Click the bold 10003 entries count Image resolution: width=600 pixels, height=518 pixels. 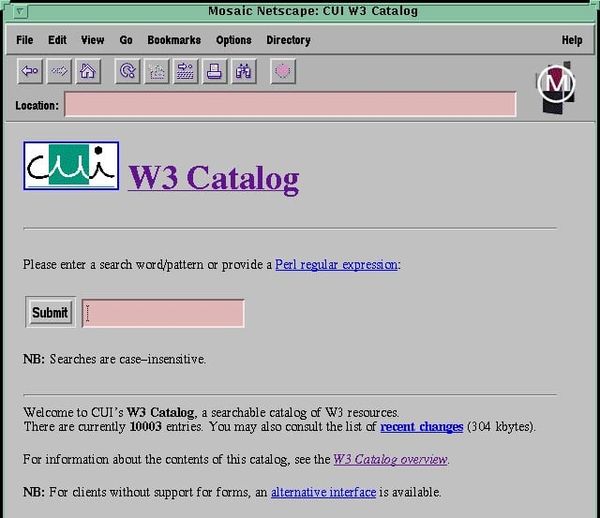tap(146, 427)
